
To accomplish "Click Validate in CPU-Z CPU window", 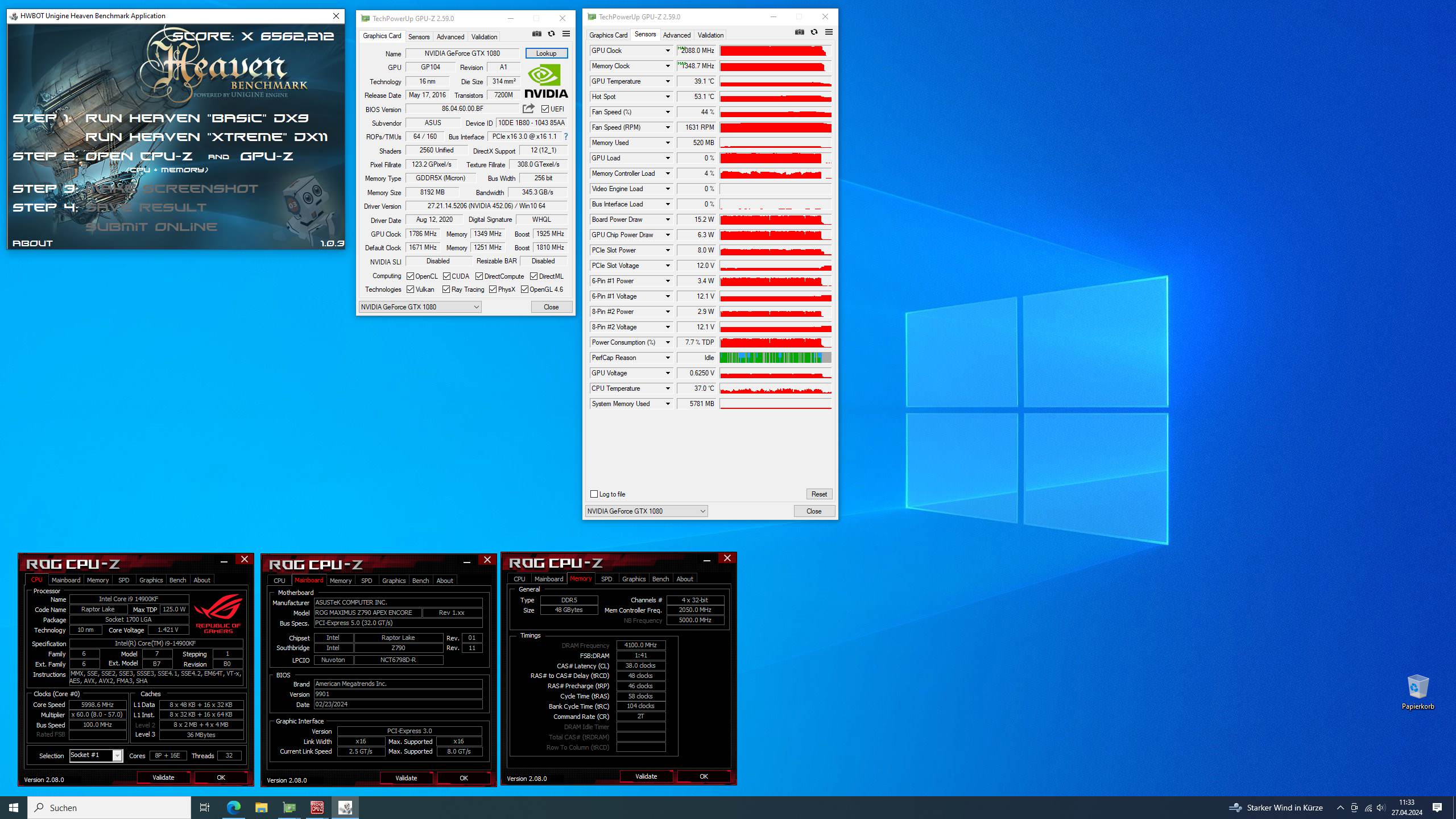I will click(163, 777).
